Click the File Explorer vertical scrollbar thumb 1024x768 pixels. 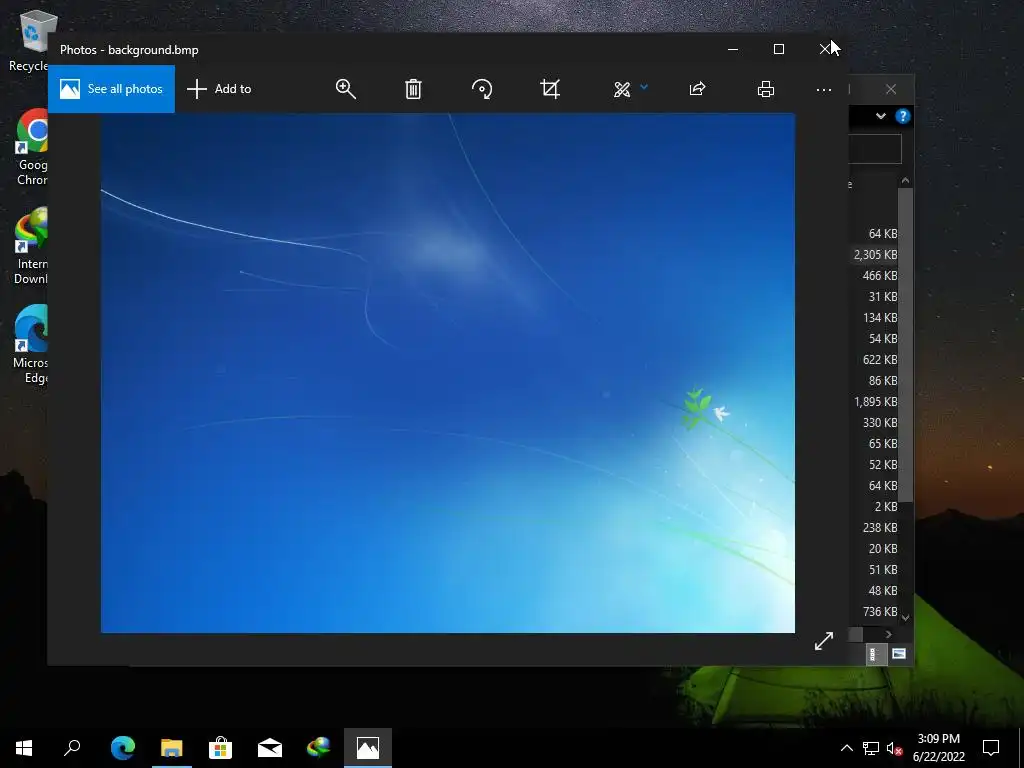pyautogui.click(x=905, y=344)
